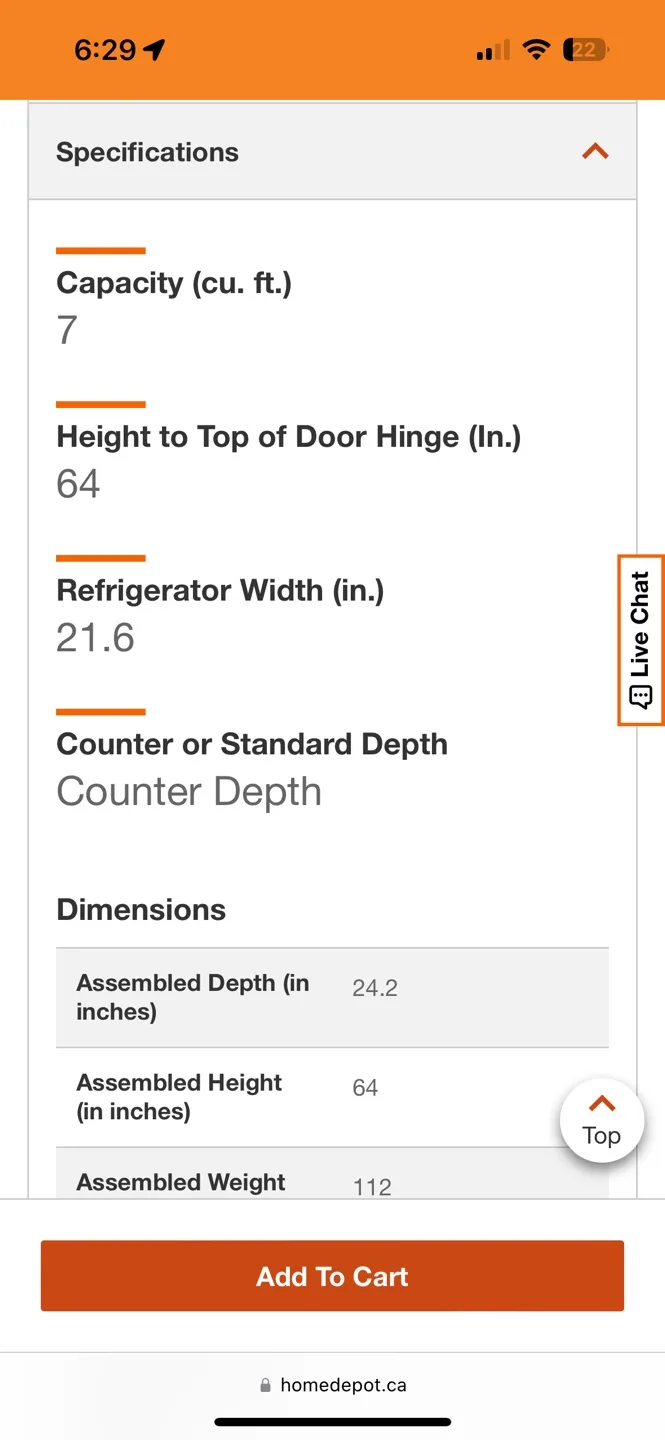Click the chevron on the Specifications header

point(595,151)
